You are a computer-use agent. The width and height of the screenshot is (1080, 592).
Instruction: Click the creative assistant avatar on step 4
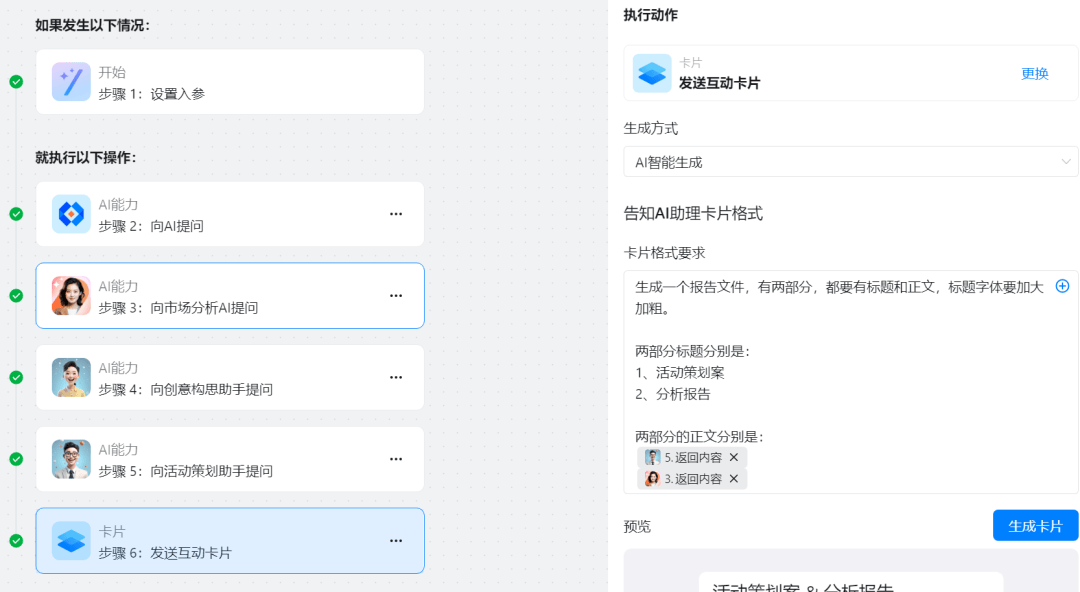click(71, 378)
